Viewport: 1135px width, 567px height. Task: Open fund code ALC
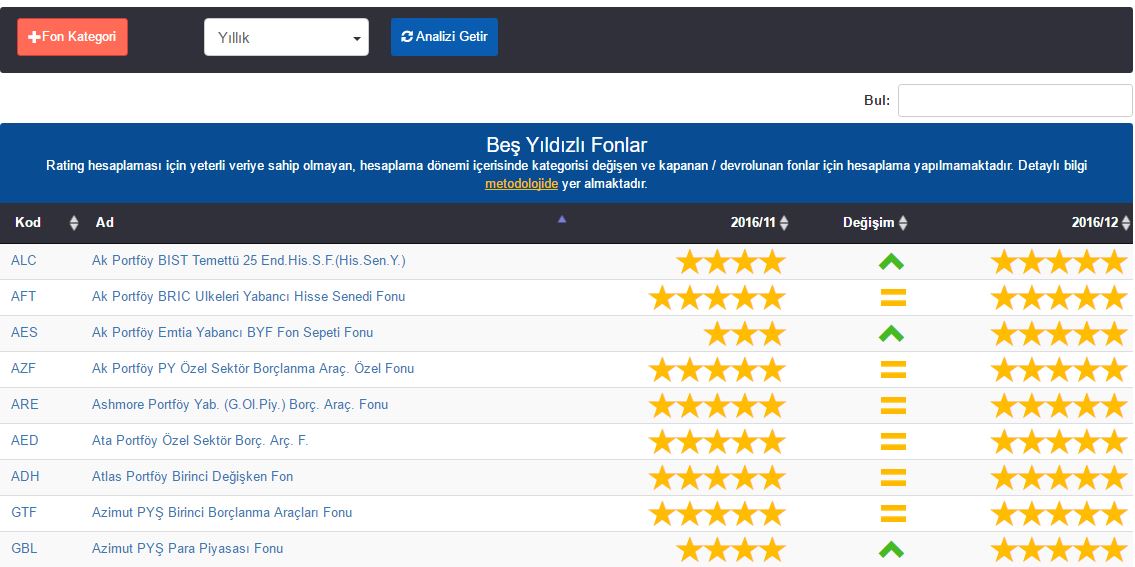coord(24,261)
